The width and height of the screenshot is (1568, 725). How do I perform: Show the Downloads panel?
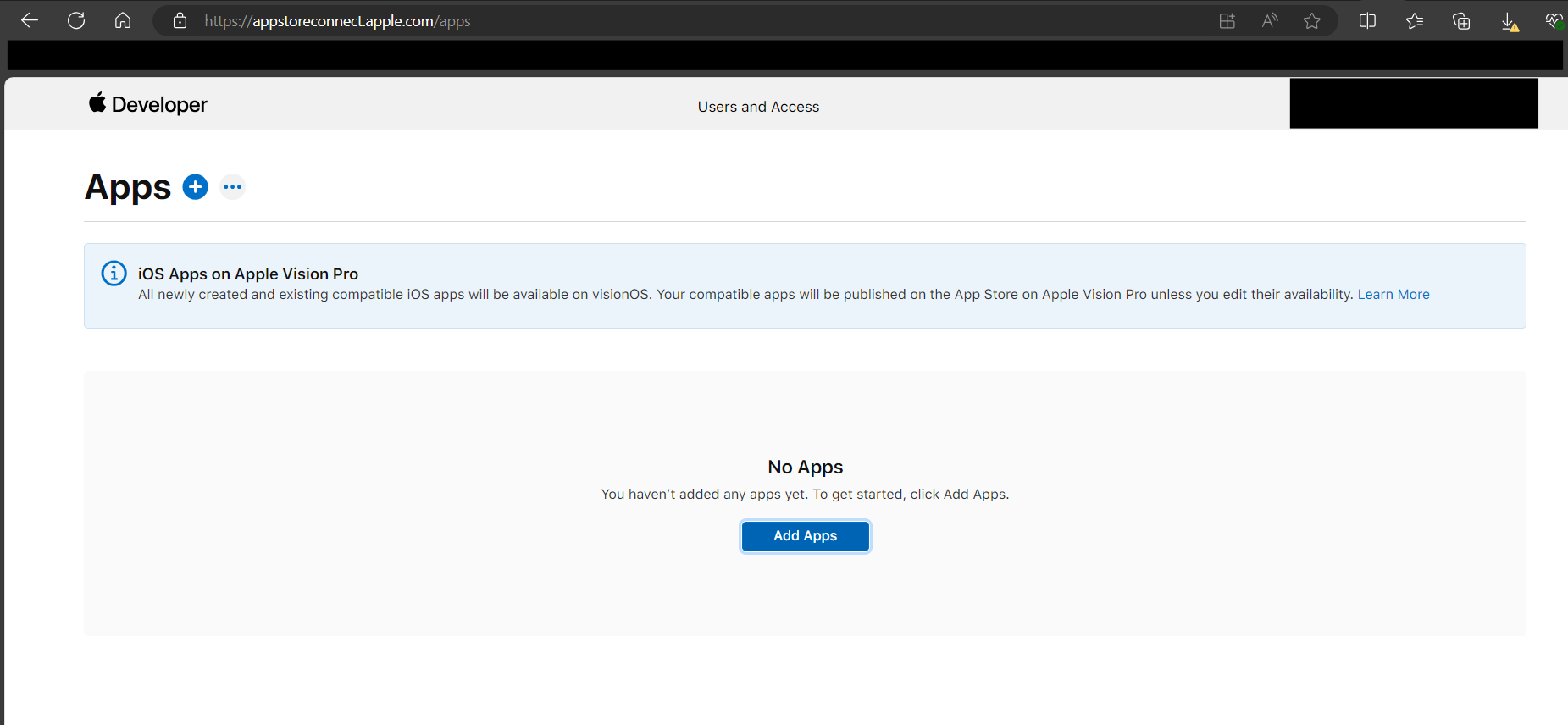pos(1509,21)
